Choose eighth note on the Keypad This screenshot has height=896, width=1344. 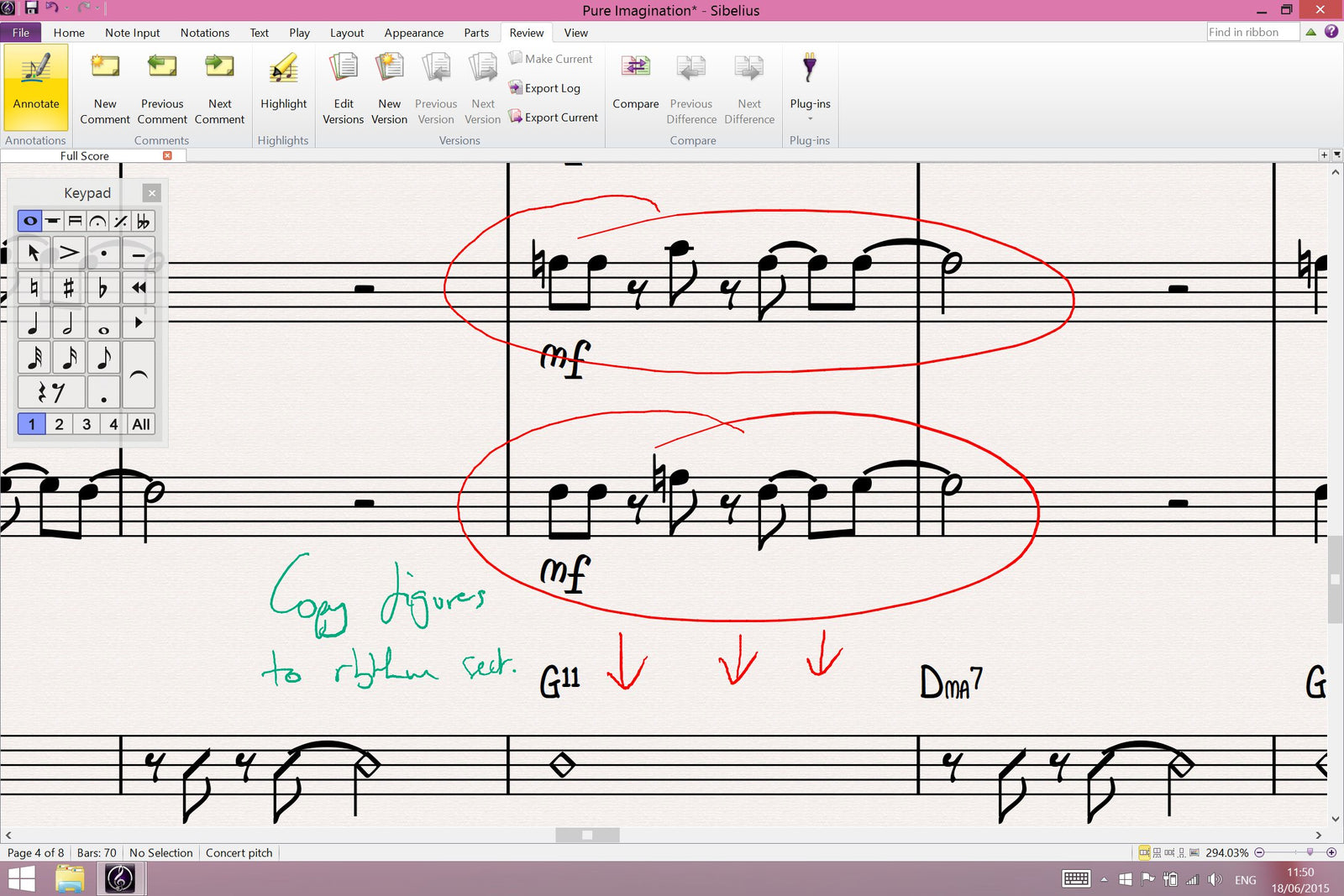click(103, 357)
